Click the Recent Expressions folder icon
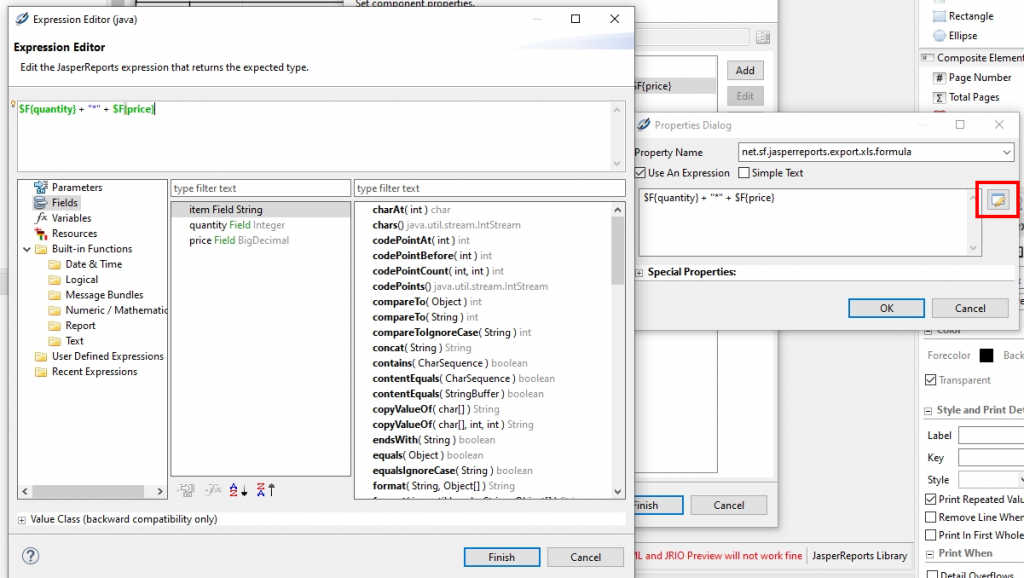The image size is (1024, 578). [x=41, y=372]
